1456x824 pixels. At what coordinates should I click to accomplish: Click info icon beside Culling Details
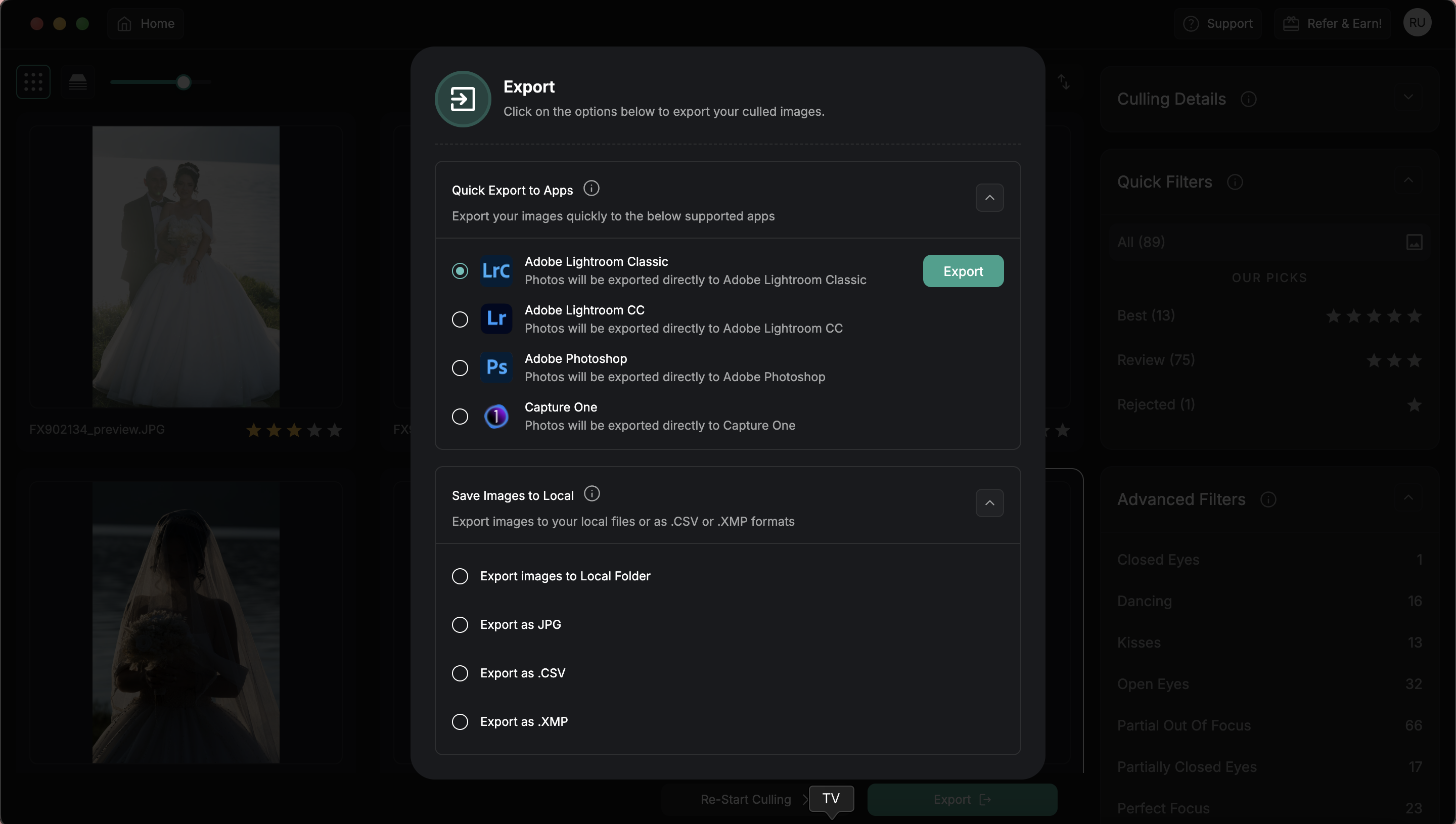[x=1248, y=100]
